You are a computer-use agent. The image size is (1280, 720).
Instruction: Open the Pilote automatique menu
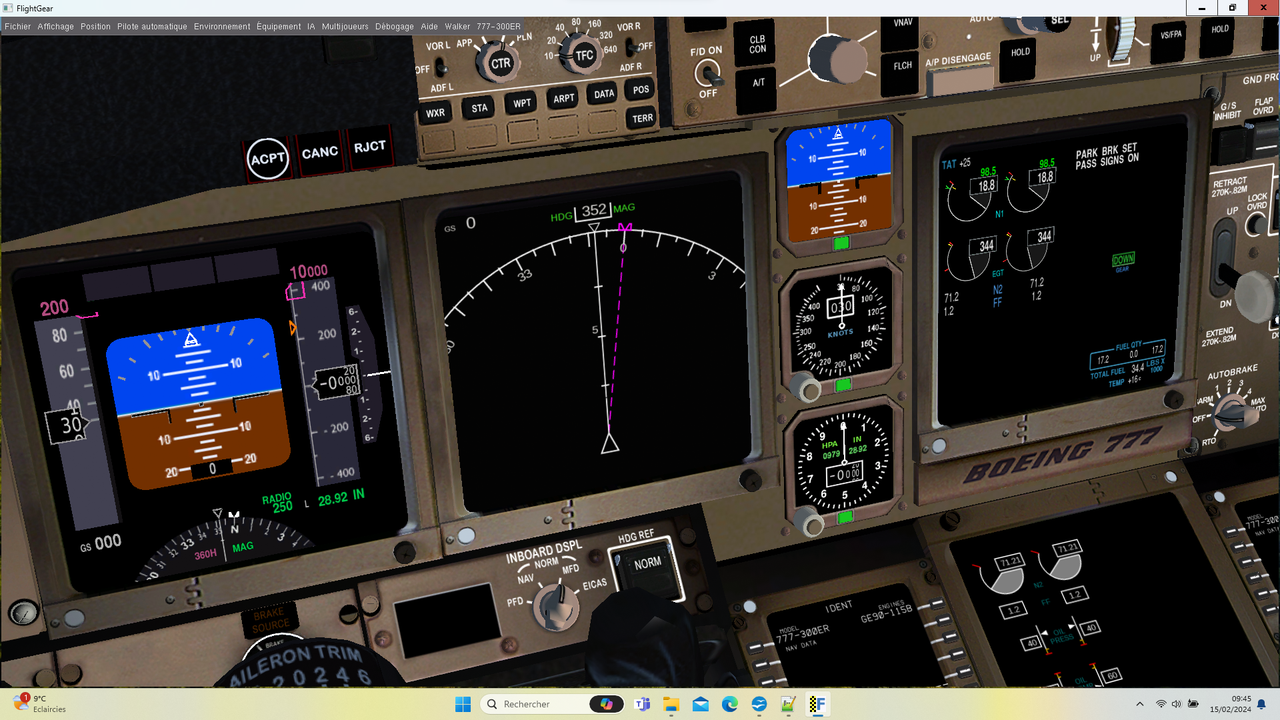(x=152, y=27)
